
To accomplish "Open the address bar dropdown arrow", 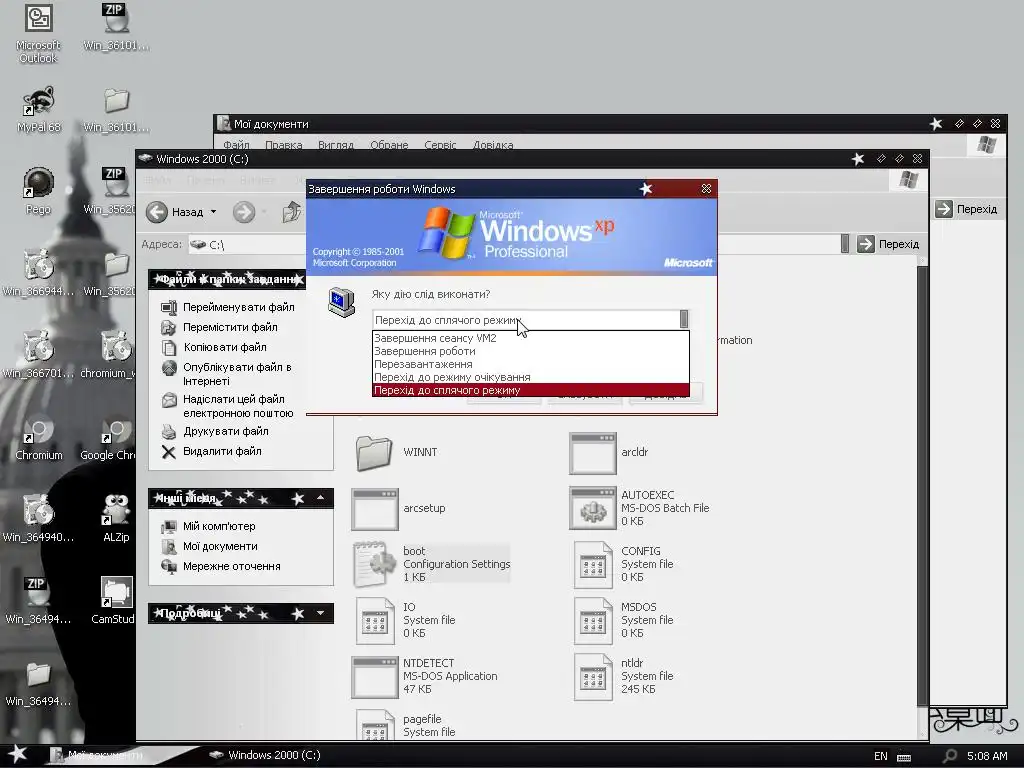I will (844, 244).
